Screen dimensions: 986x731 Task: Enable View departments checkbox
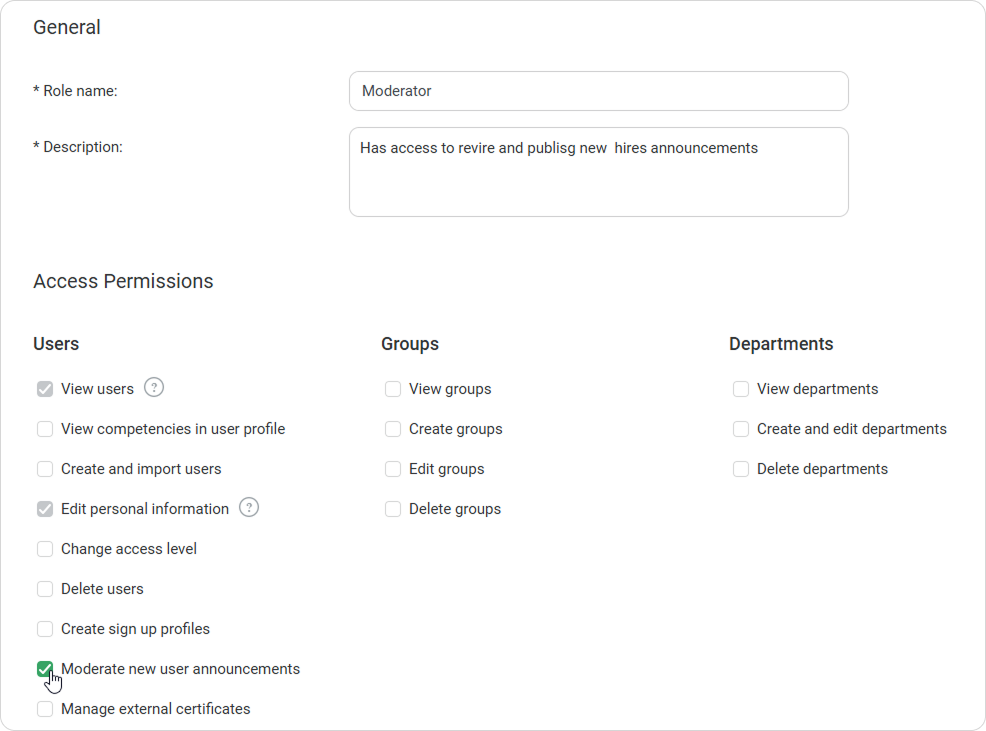[x=741, y=389]
